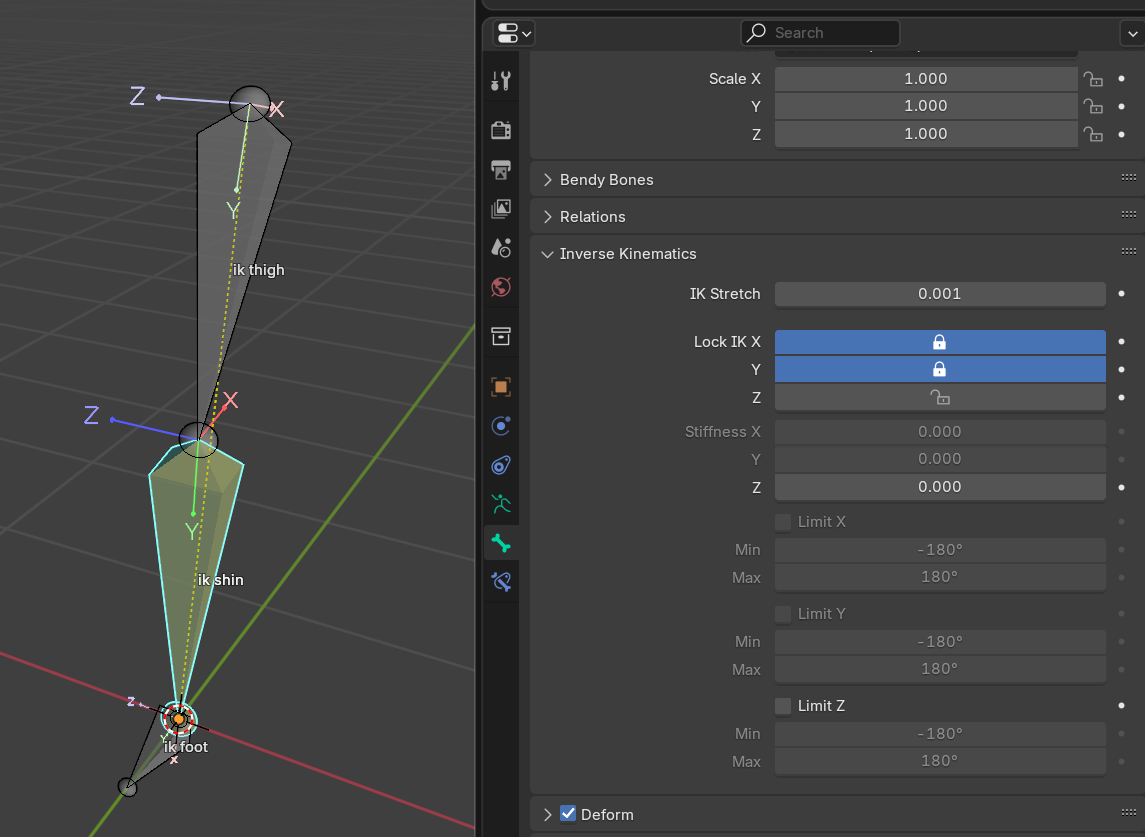Click the Scale X value field

point(926,79)
